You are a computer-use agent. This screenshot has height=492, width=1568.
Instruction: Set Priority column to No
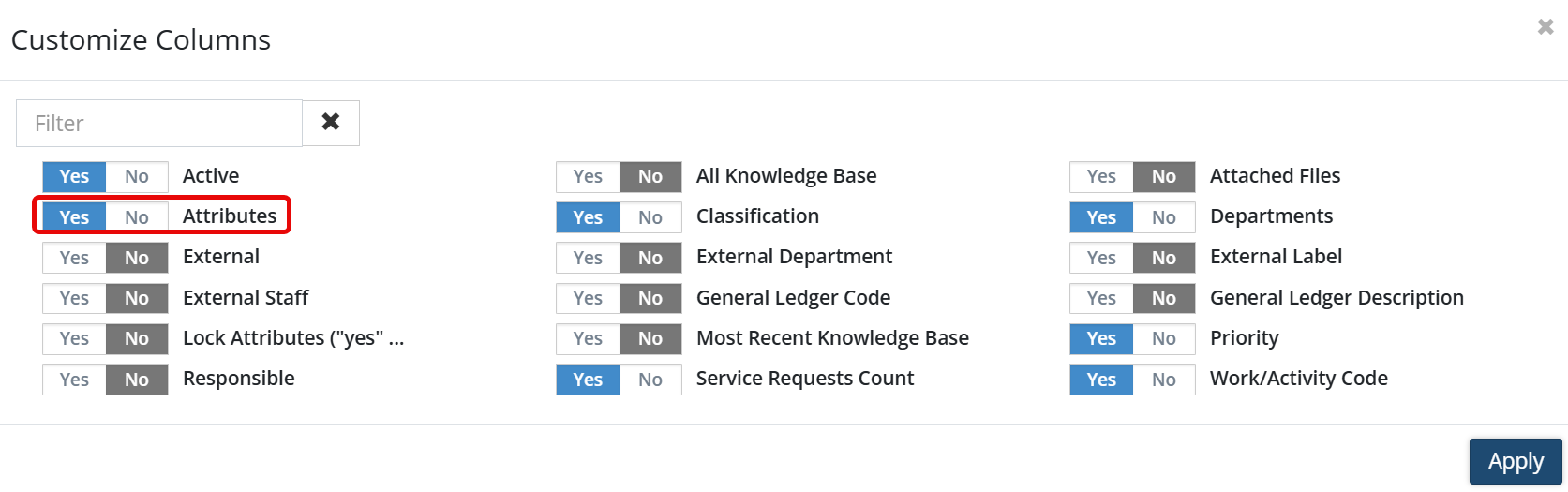(1164, 338)
